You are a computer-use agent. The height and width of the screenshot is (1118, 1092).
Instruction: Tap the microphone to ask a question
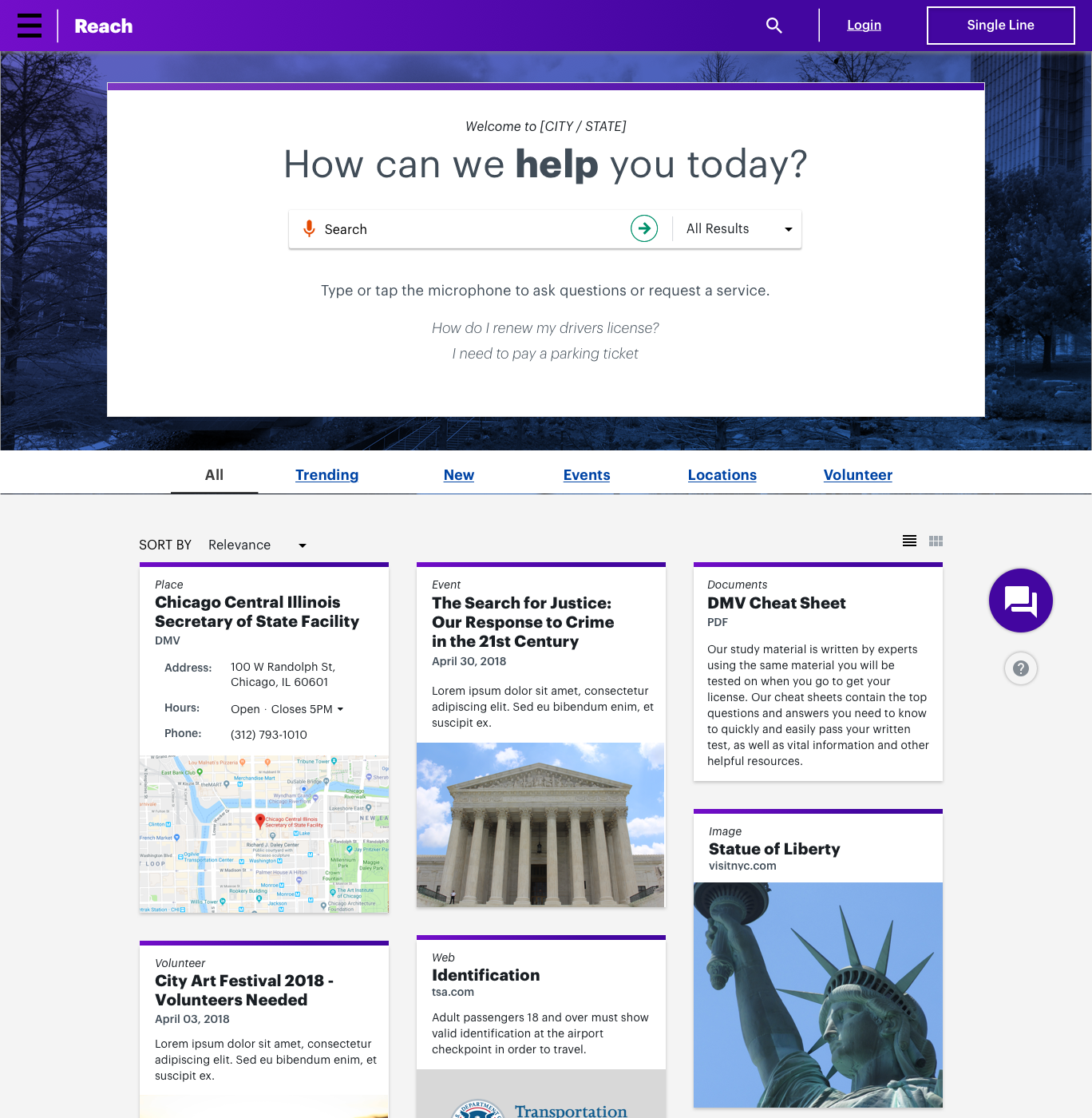(x=309, y=228)
